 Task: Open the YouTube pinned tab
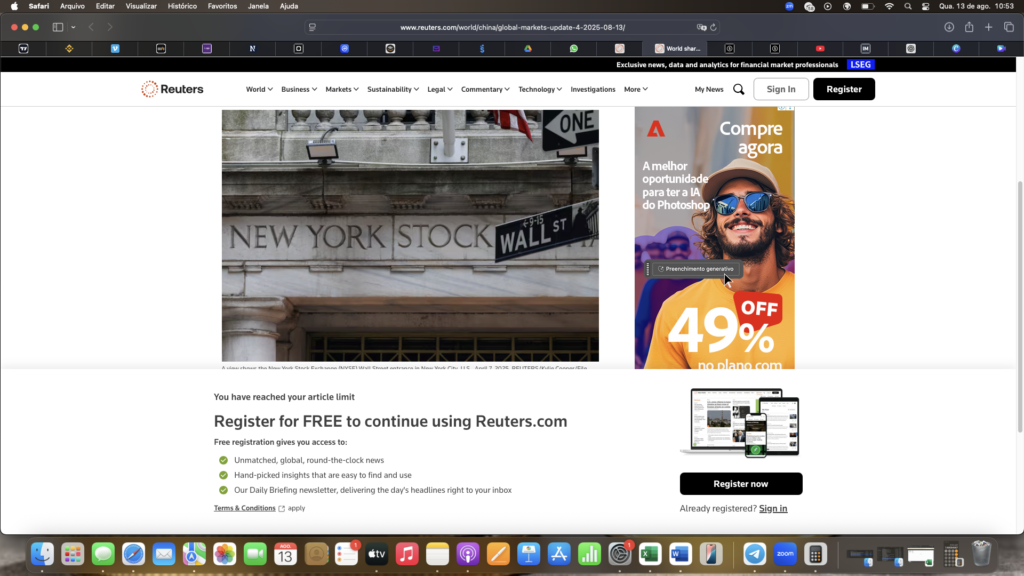tap(820, 48)
